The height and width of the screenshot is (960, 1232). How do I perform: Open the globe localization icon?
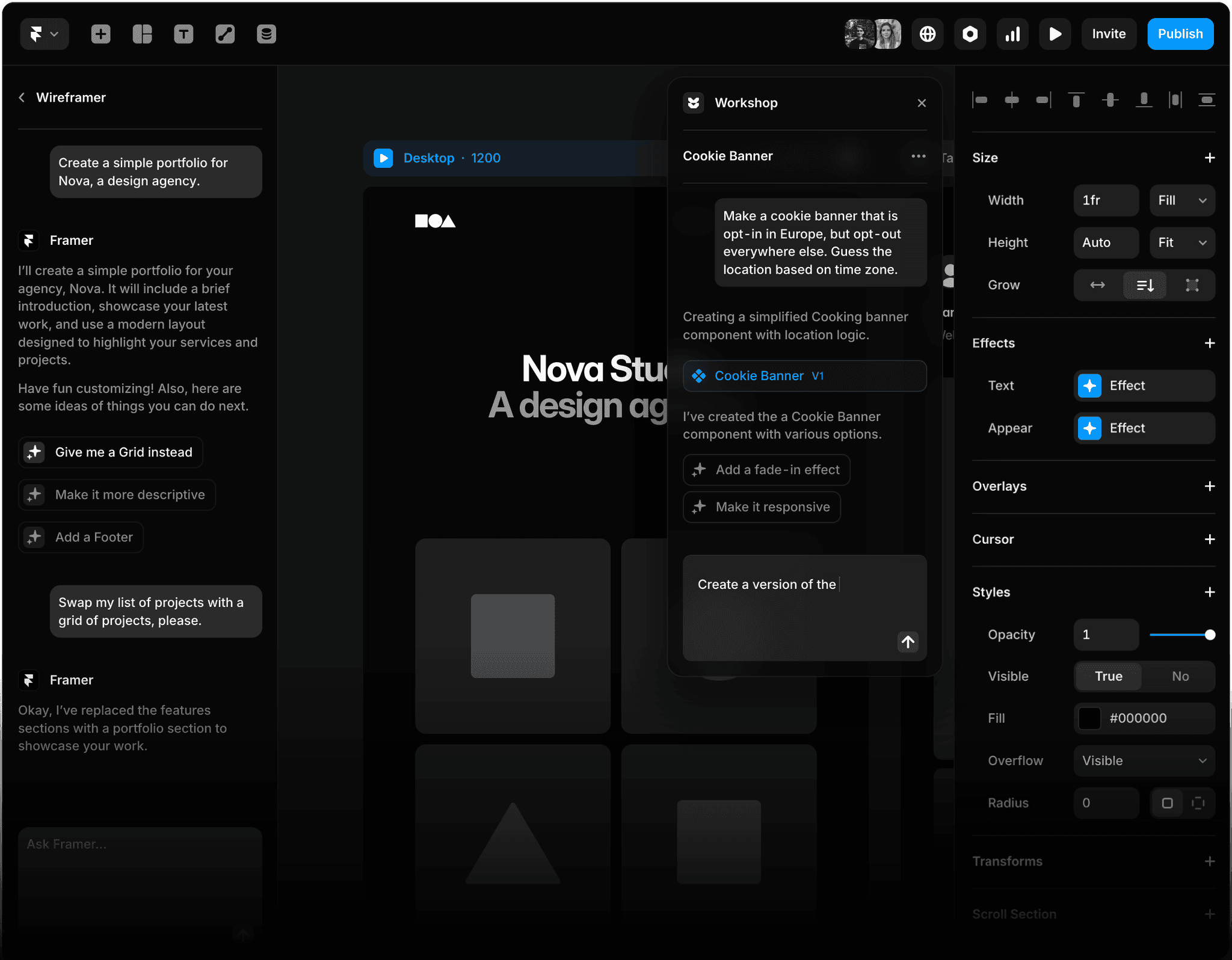tap(928, 34)
